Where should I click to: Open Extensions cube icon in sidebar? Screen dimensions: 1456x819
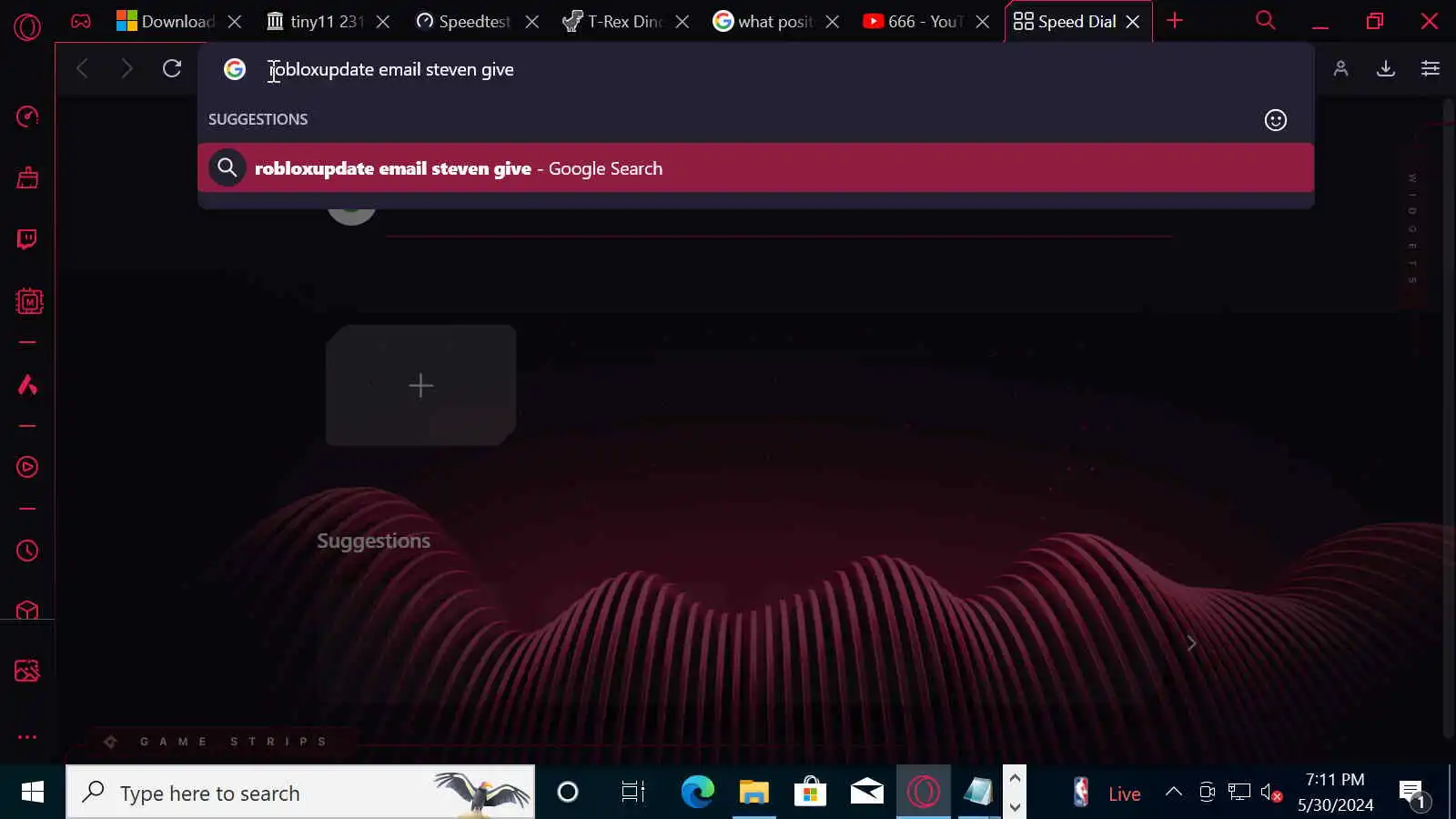point(27,610)
